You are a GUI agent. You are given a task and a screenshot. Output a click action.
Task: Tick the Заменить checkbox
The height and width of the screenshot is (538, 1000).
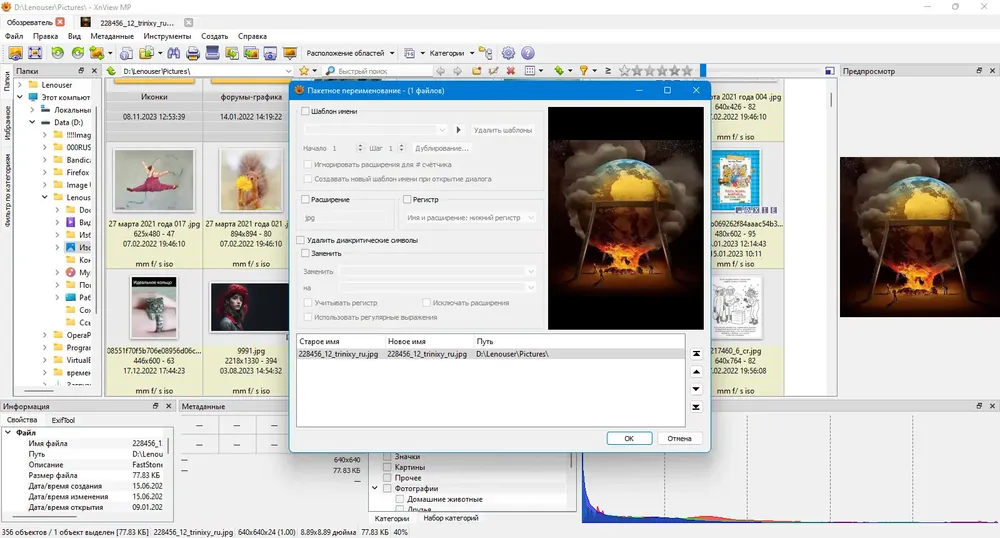[305, 253]
